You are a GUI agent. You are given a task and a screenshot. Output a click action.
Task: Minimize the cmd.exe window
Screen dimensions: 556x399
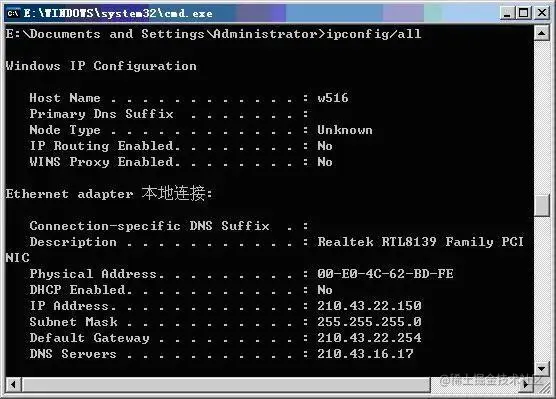pos(507,13)
